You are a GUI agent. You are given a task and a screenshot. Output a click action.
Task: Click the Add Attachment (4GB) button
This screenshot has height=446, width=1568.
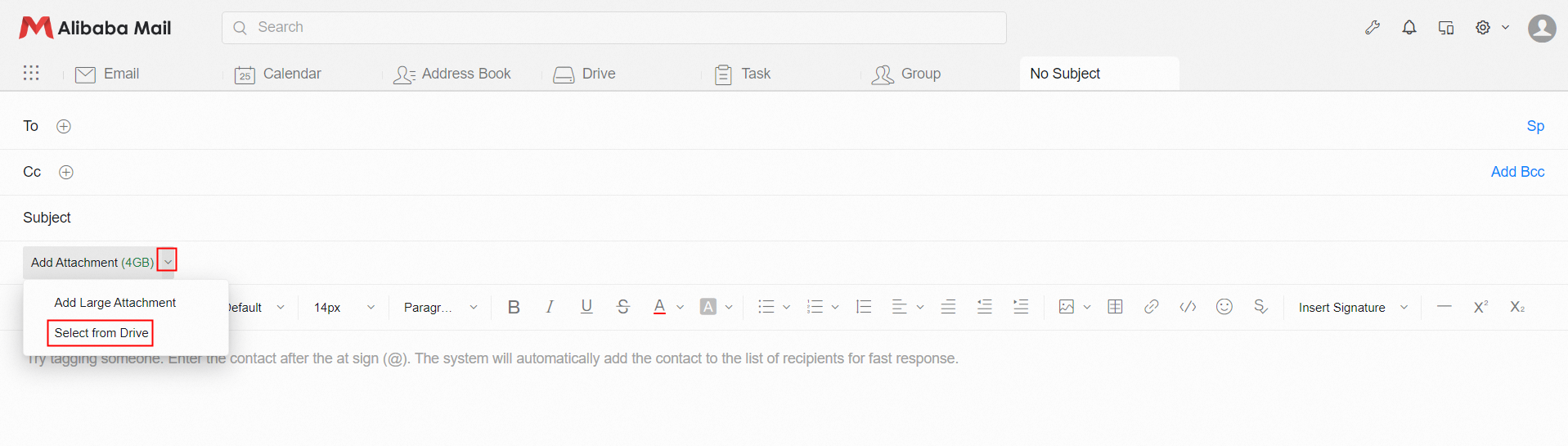tap(92, 262)
